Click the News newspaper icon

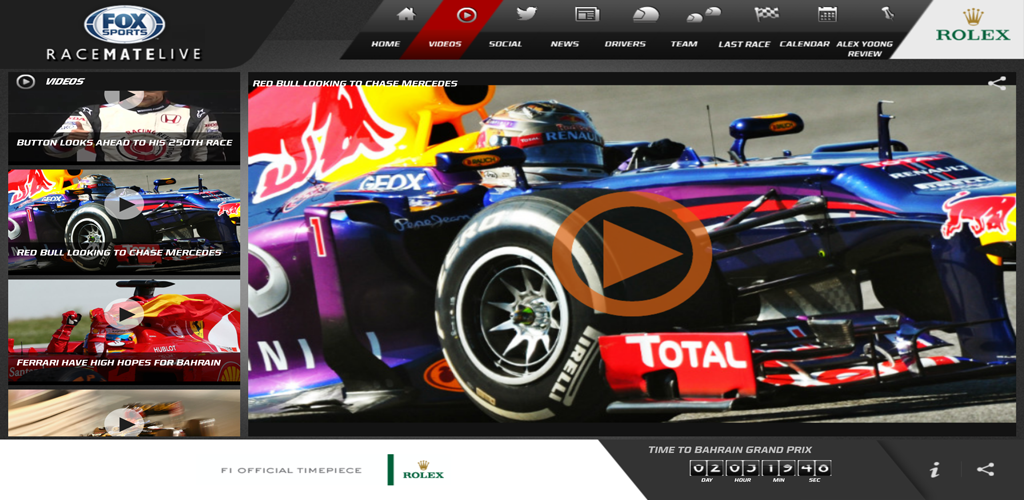[586, 14]
